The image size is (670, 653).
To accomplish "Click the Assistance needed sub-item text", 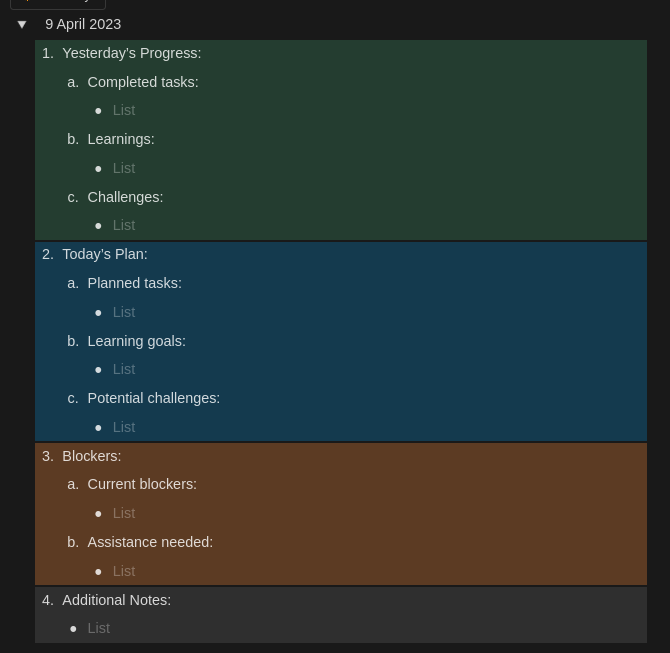I will [150, 542].
